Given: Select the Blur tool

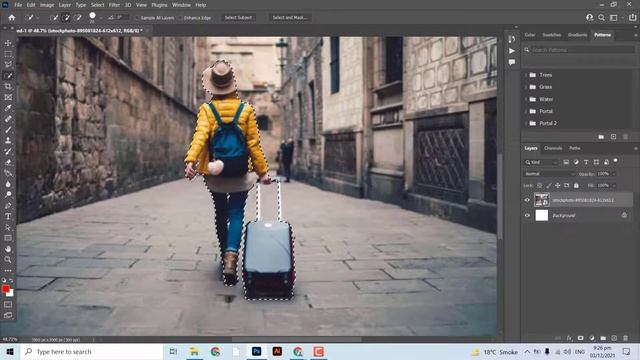Looking at the screenshot, I should point(8,184).
